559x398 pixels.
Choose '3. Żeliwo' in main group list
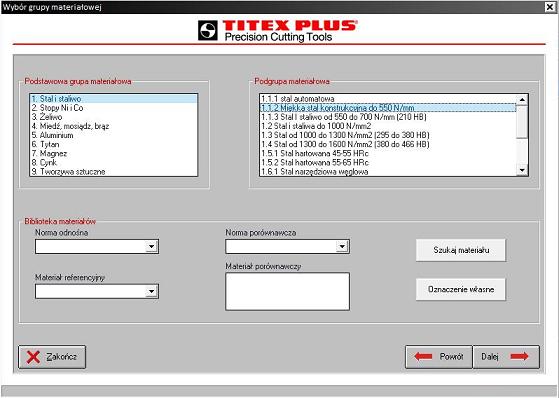click(x=114, y=117)
